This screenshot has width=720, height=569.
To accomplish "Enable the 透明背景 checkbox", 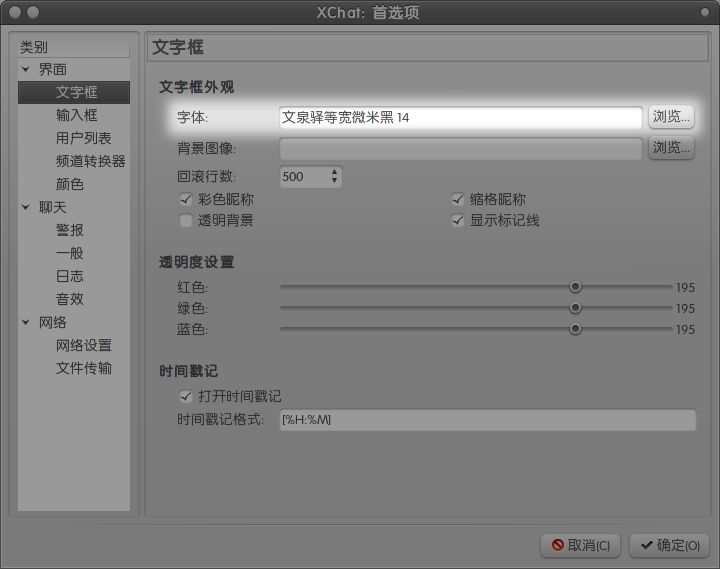I will [x=186, y=220].
